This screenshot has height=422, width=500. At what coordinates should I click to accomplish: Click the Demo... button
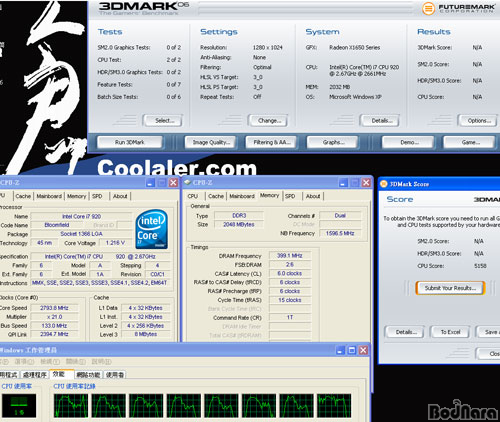[x=408, y=142]
